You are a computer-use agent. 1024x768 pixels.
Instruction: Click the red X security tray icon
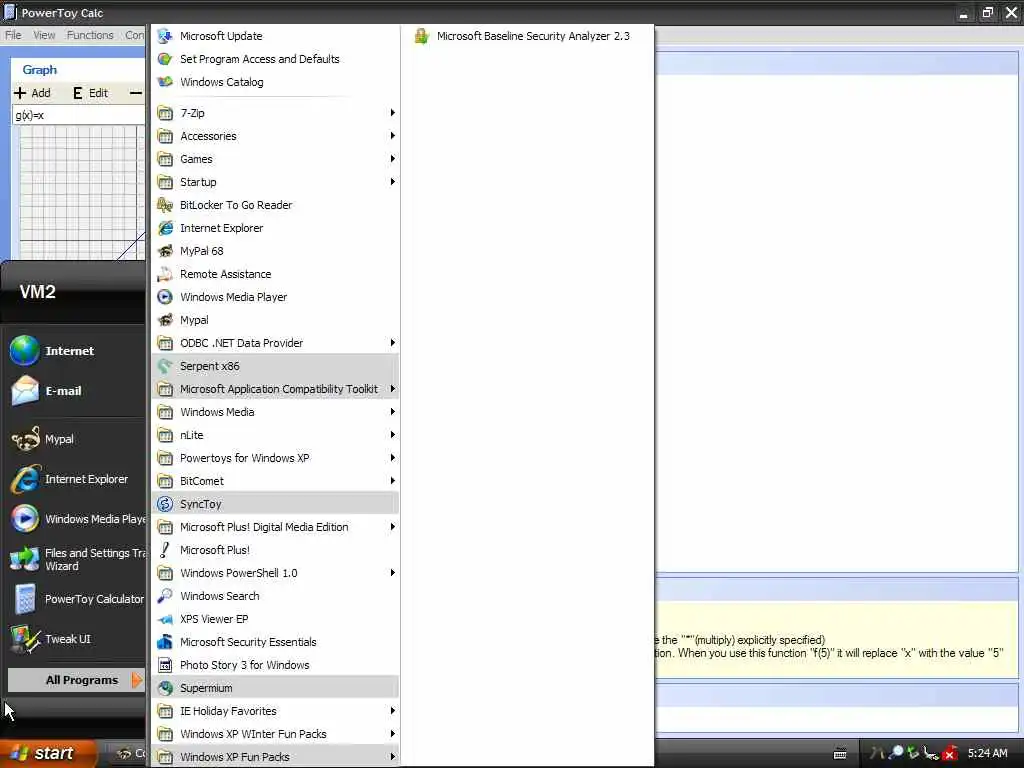(950, 754)
